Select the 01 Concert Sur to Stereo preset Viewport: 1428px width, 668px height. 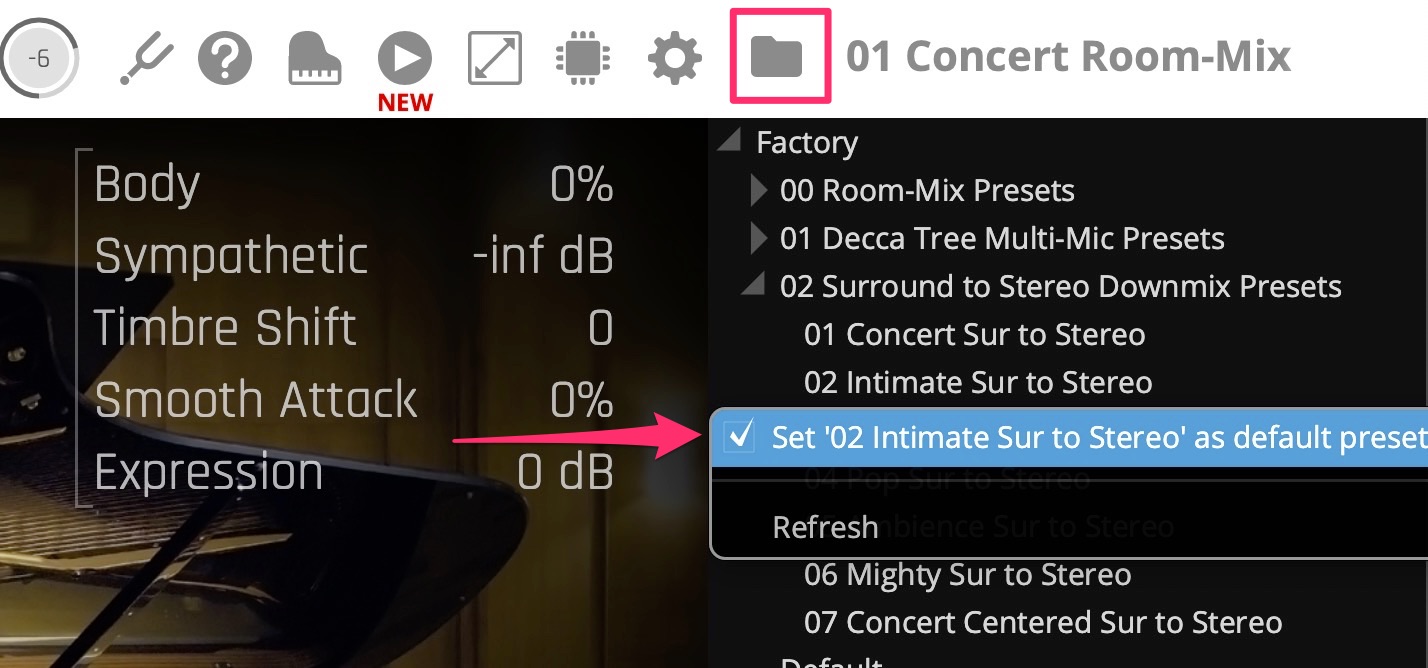point(974,334)
